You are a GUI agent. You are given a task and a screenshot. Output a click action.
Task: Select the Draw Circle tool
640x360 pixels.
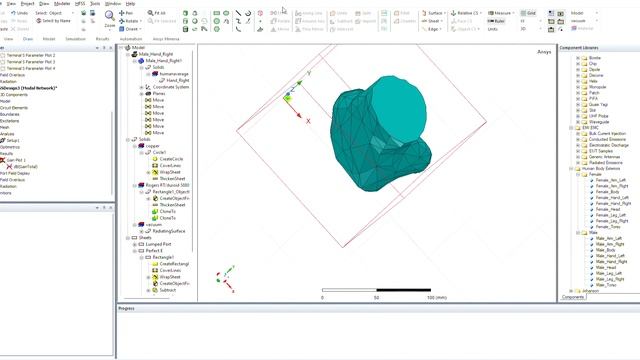[216, 21]
